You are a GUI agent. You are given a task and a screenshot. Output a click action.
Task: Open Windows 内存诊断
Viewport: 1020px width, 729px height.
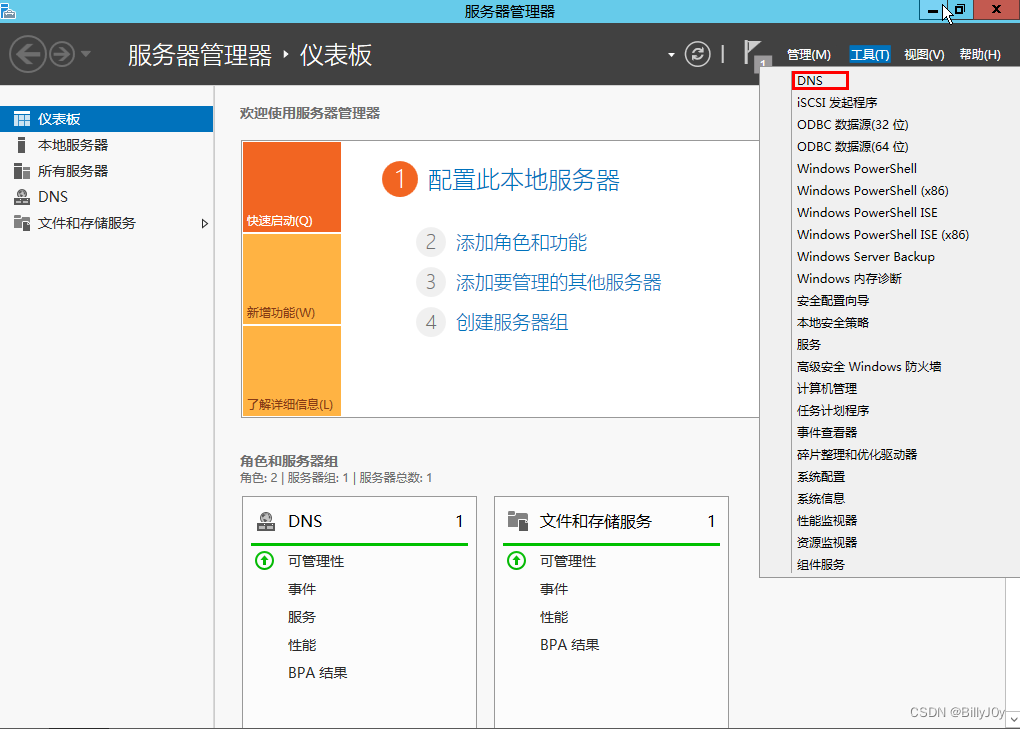(849, 279)
